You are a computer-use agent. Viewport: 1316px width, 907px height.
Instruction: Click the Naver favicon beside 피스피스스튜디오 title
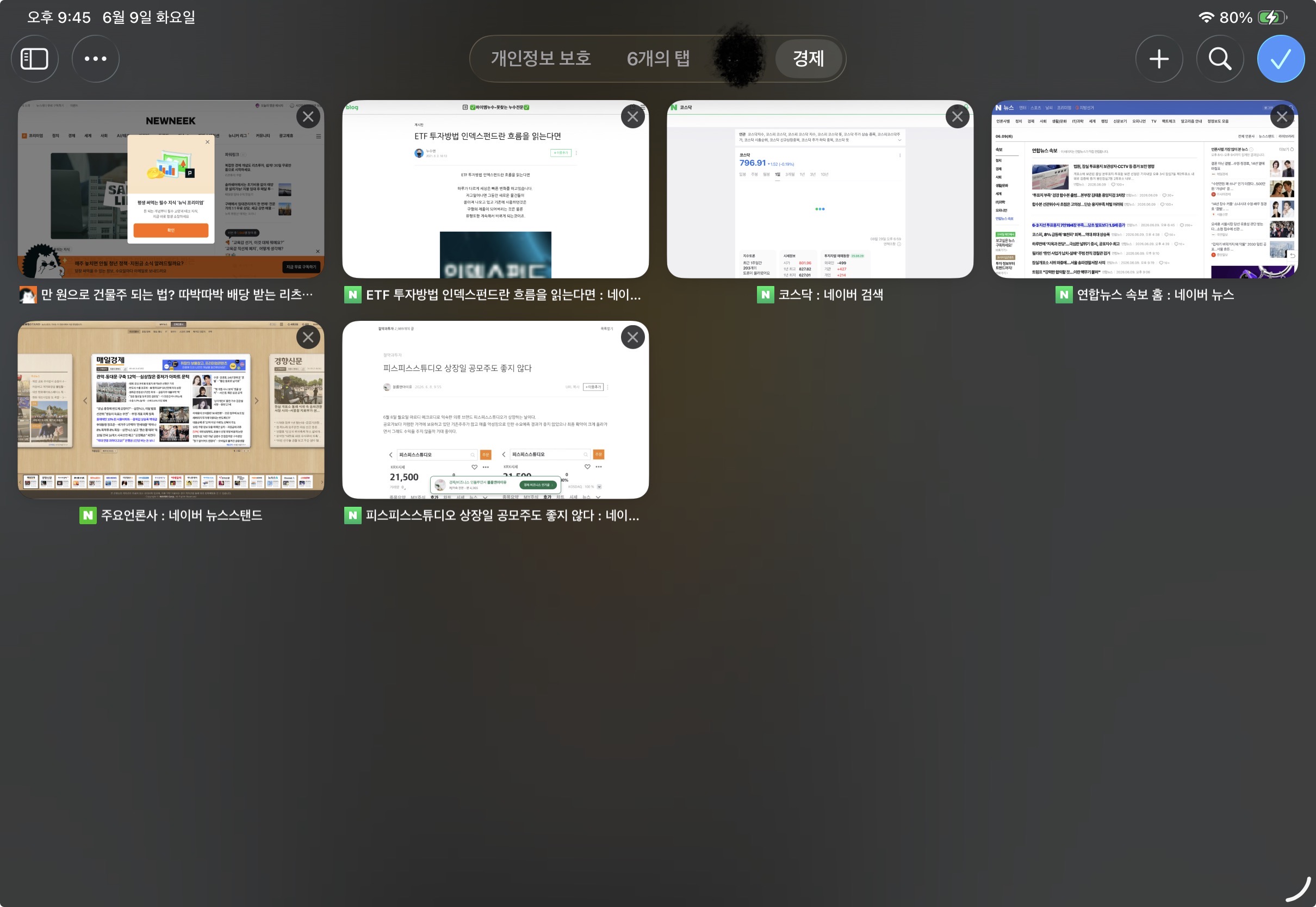point(353,515)
